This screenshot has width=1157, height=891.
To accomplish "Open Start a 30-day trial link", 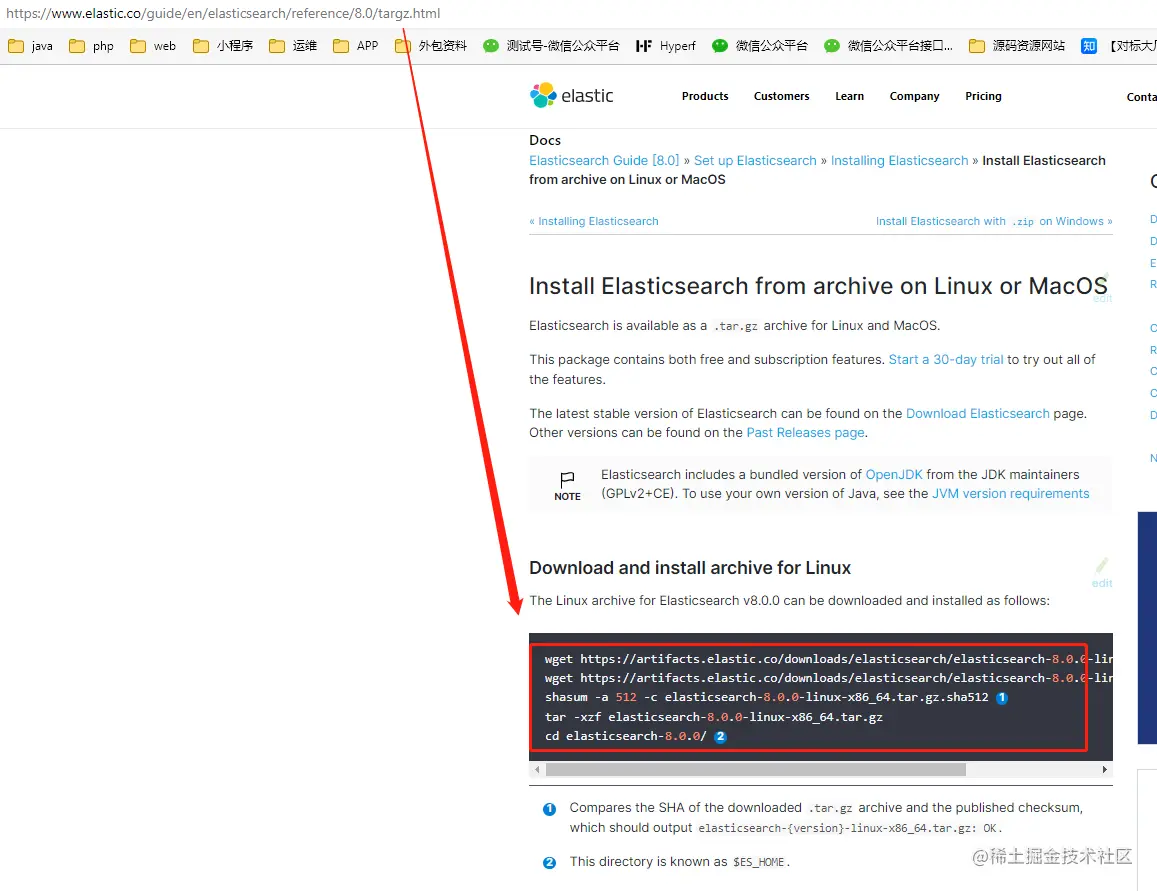I will [x=946, y=359].
